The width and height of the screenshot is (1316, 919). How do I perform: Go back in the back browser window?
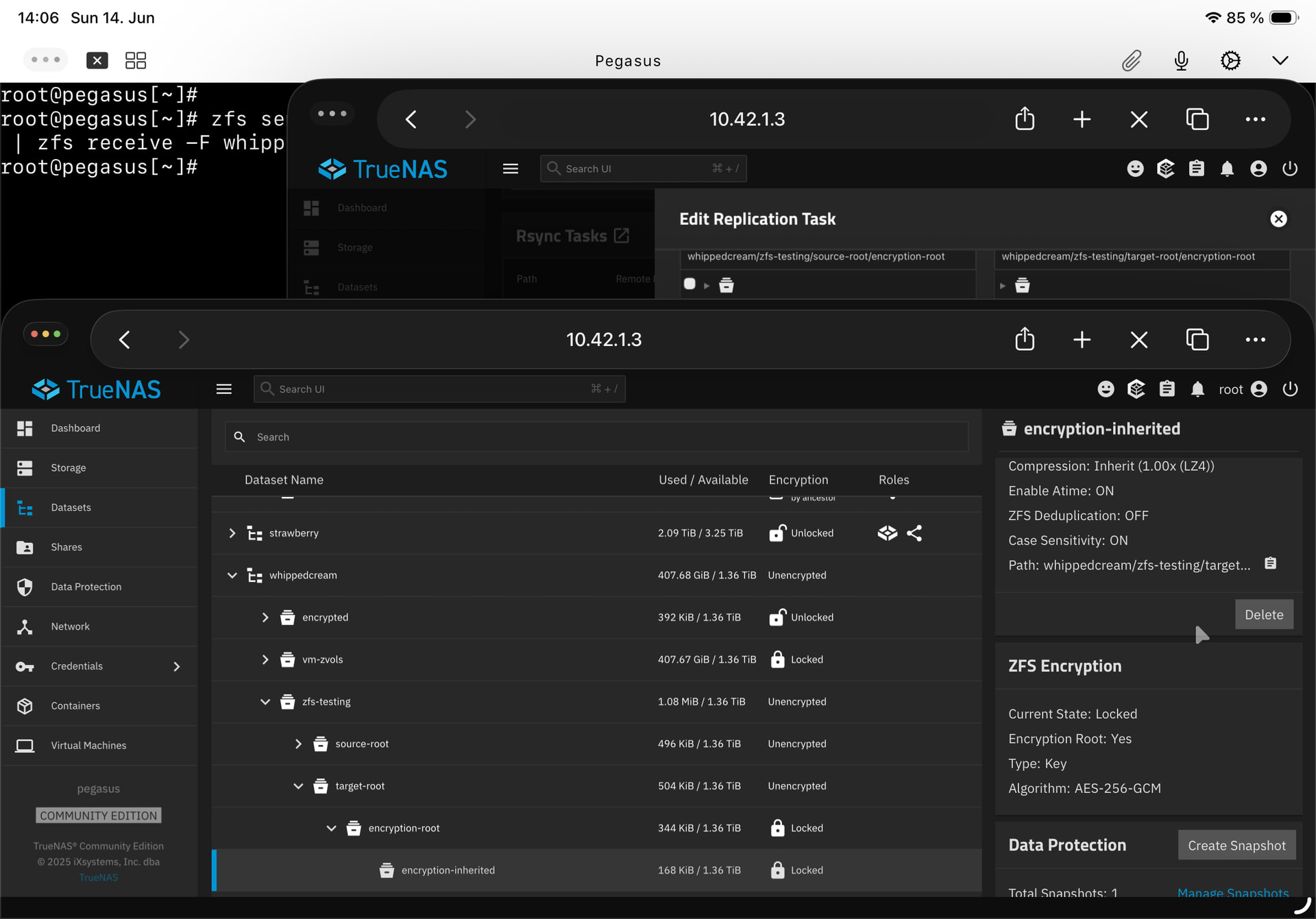click(411, 120)
